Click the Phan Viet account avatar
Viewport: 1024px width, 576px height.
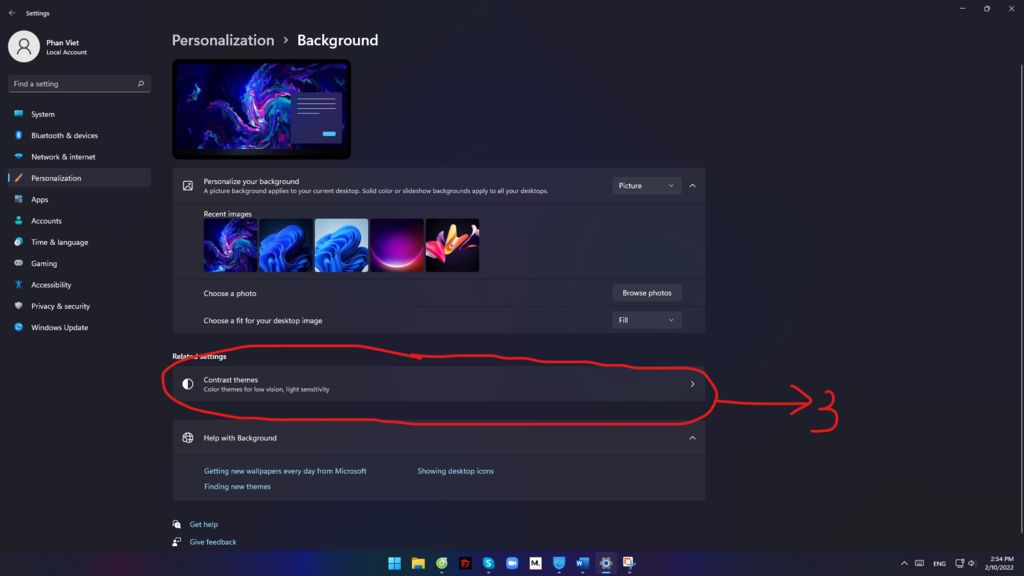point(24,46)
